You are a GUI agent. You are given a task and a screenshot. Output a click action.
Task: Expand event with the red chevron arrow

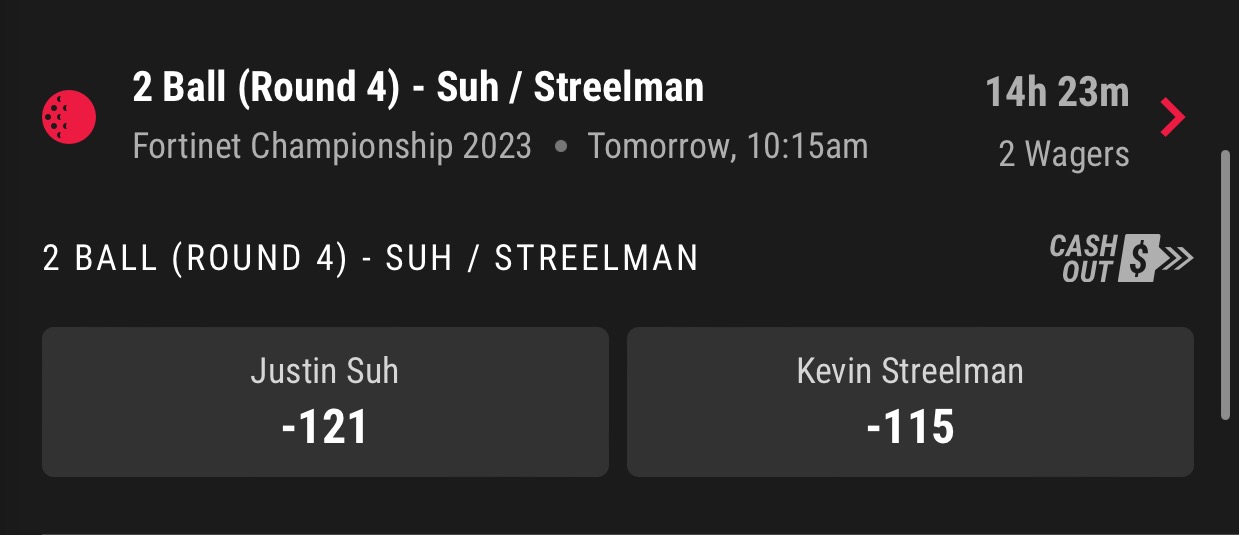point(1172,118)
